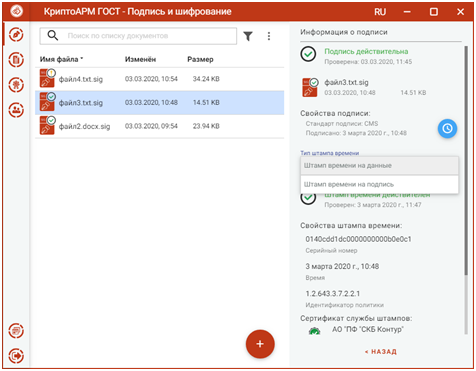This screenshot has height=371, width=476.
Task: Select the файл4.txt.sig row name
Action: pyautogui.click(x=81, y=79)
